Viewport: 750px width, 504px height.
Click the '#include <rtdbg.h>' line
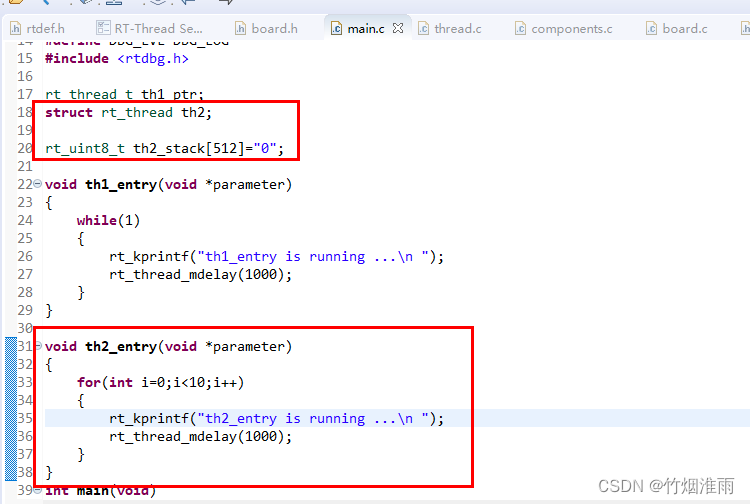[117, 58]
